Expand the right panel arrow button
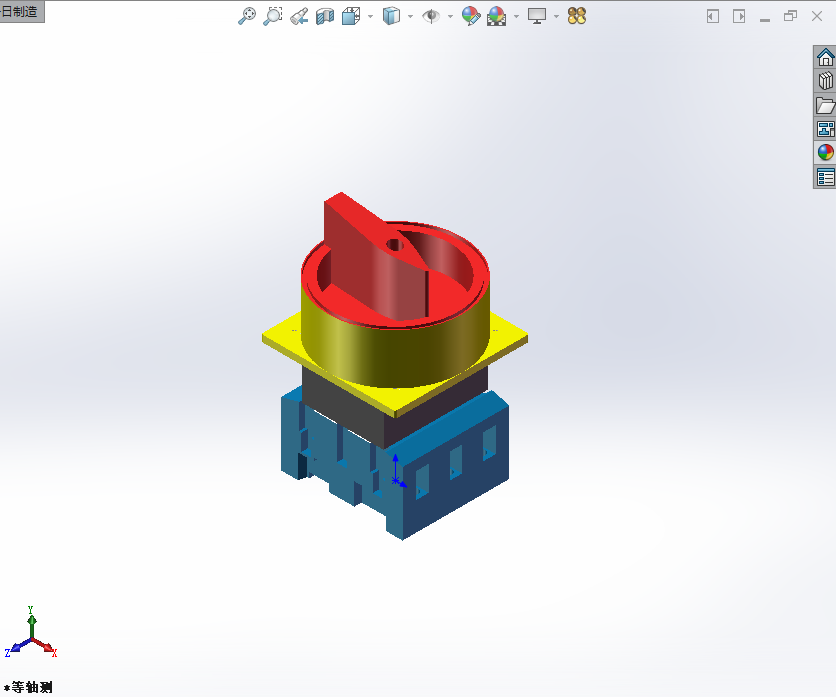This screenshot has height=697, width=836. click(739, 17)
